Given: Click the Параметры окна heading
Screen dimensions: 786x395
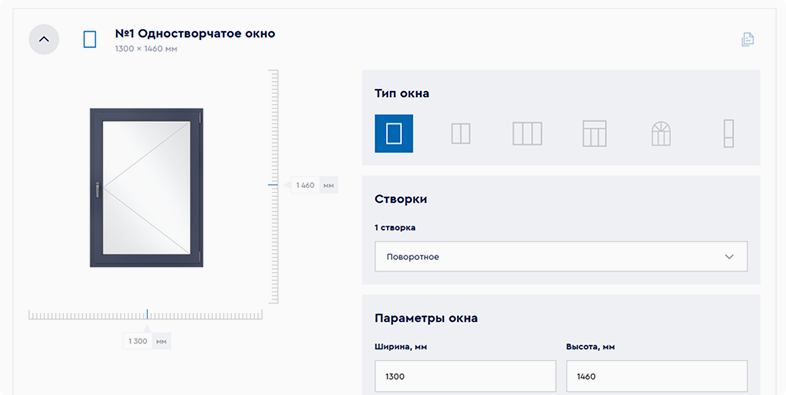Looking at the screenshot, I should tap(426, 318).
